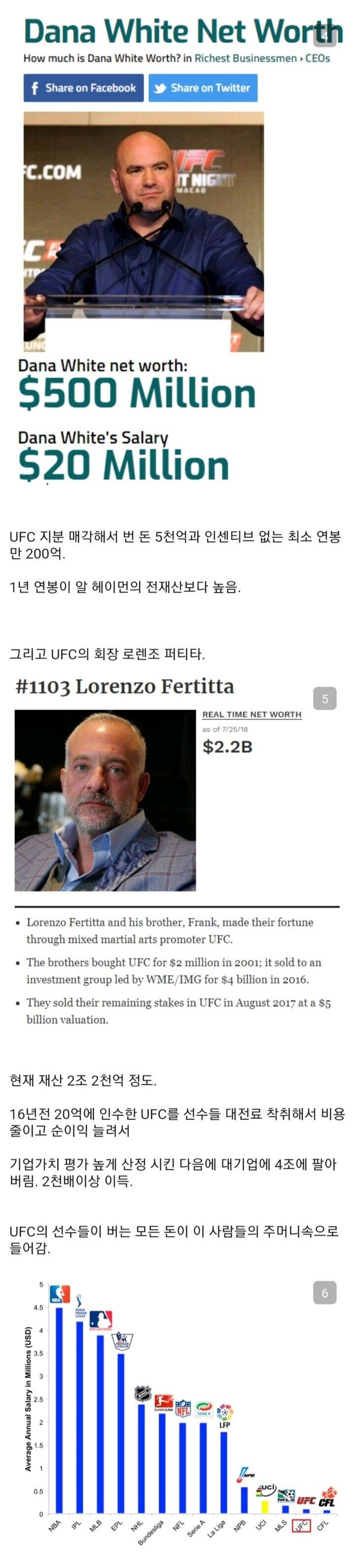Click the NHL shield logo in chart
The width and height of the screenshot is (355, 1568).
(143, 1393)
